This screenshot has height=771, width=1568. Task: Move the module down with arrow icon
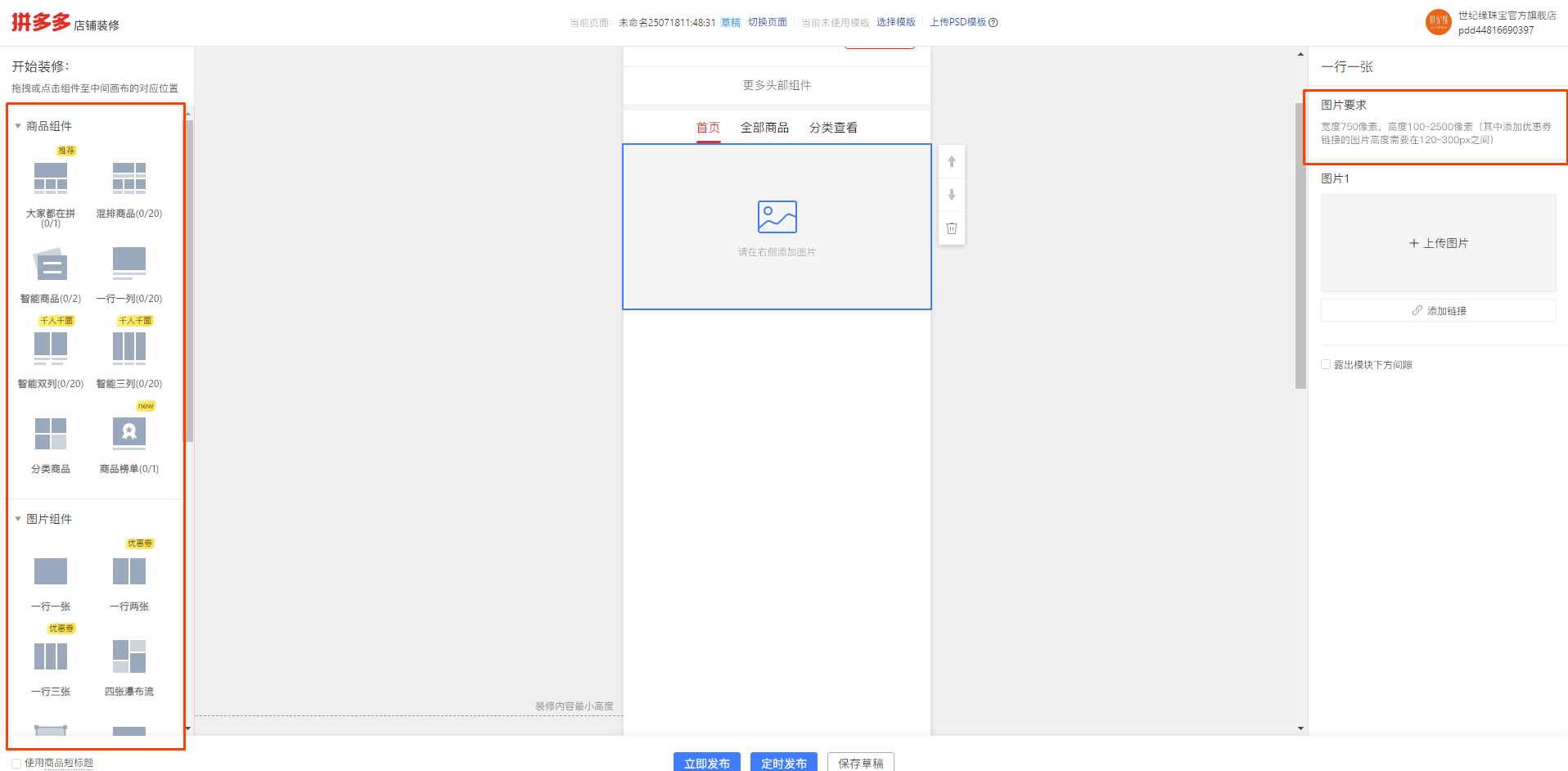point(952,195)
